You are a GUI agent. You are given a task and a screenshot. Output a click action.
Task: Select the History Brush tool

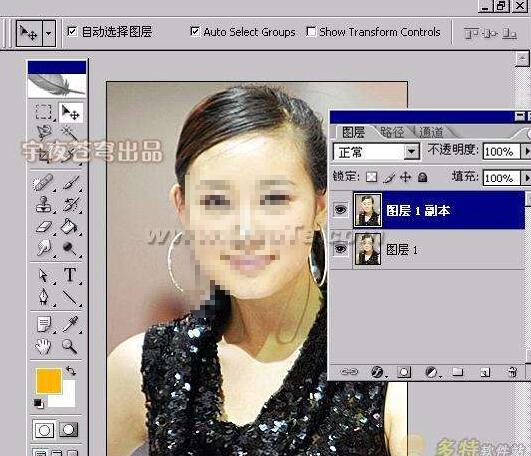[70, 204]
